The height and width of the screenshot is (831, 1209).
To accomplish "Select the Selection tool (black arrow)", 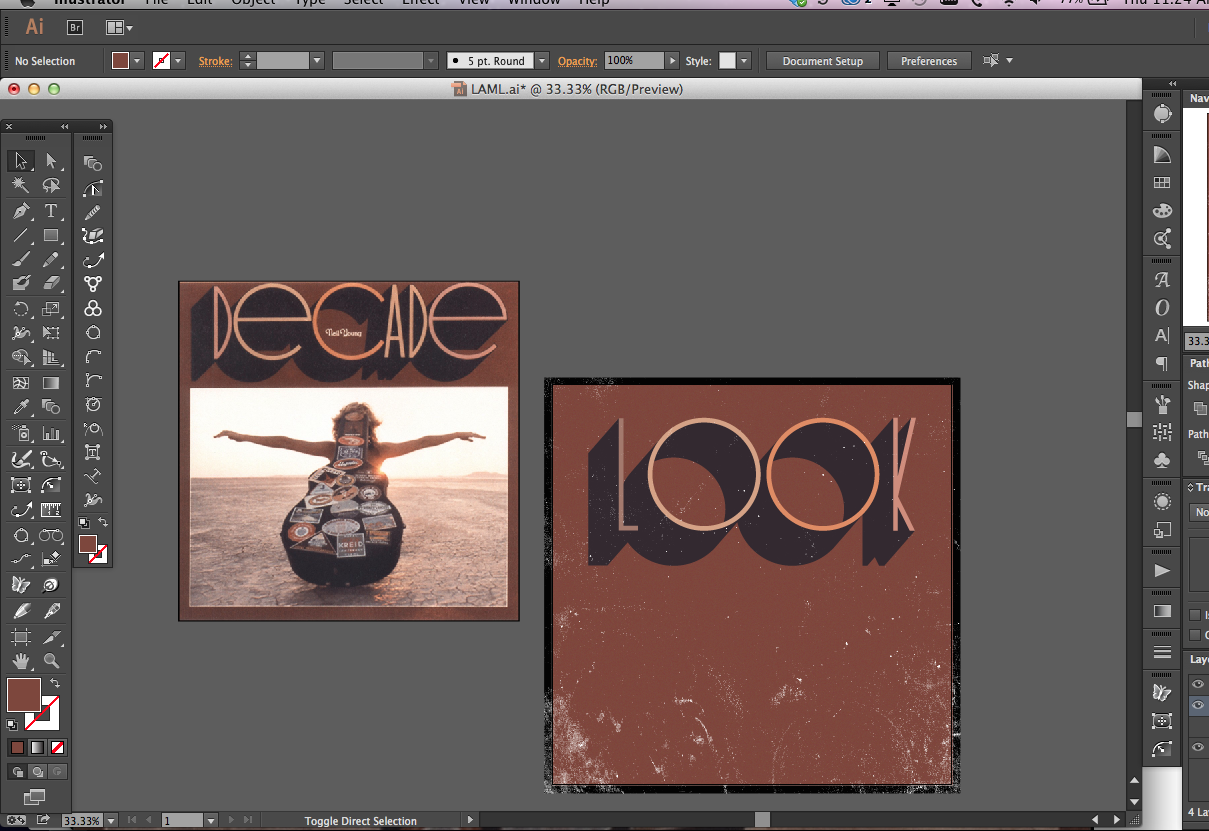I will pyautogui.click(x=21, y=161).
